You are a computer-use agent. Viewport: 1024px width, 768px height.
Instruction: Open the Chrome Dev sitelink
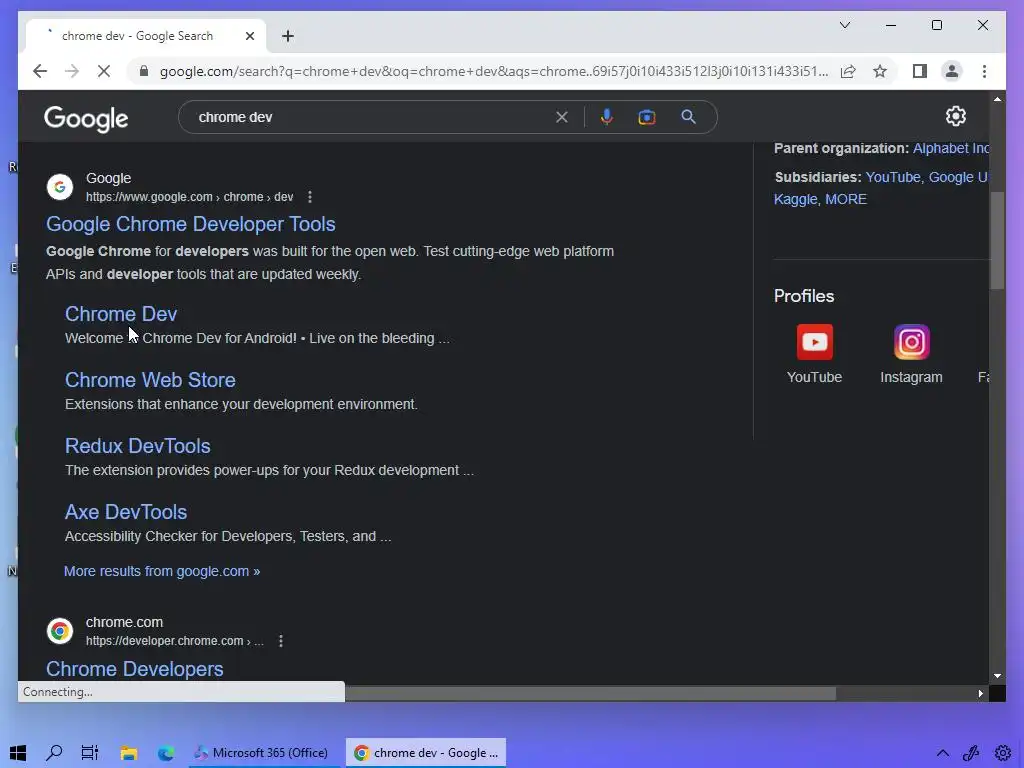pyautogui.click(x=121, y=314)
